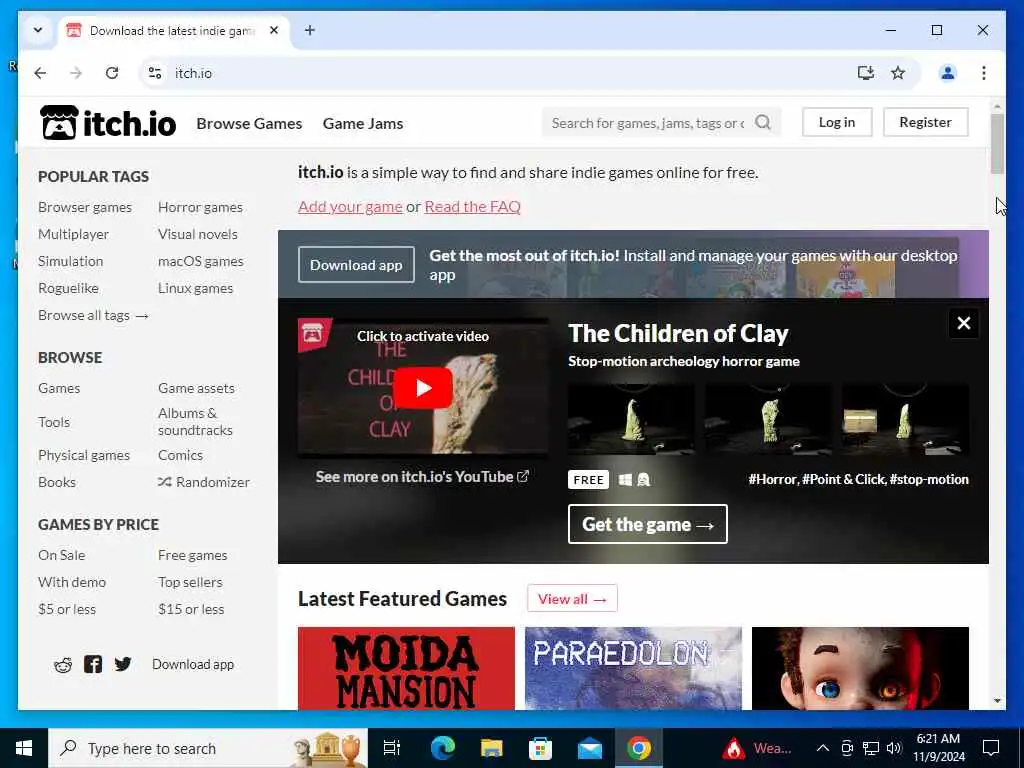Image resolution: width=1024 pixels, height=768 pixels.
Task: Click the Linux platform icon
Action: [x=643, y=480]
